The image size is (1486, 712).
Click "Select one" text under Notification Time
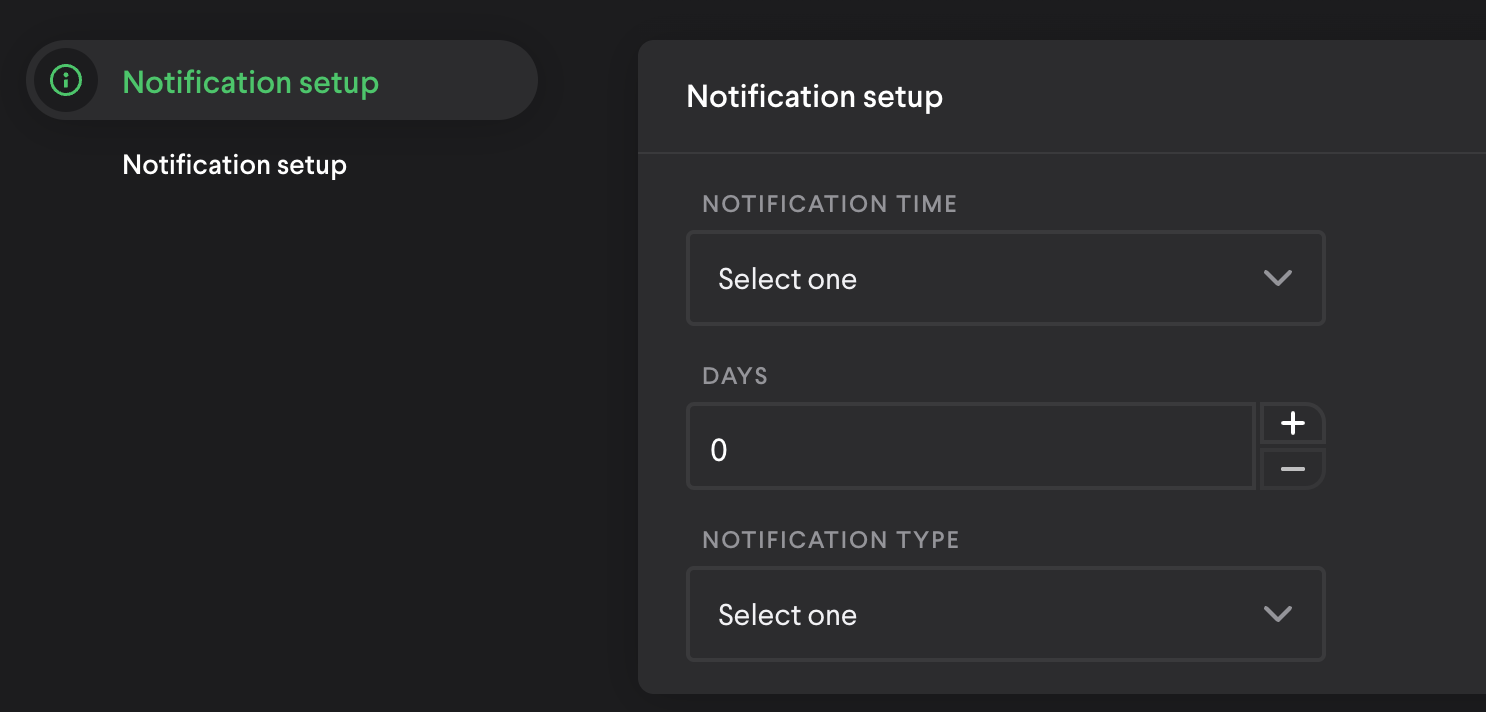point(787,279)
